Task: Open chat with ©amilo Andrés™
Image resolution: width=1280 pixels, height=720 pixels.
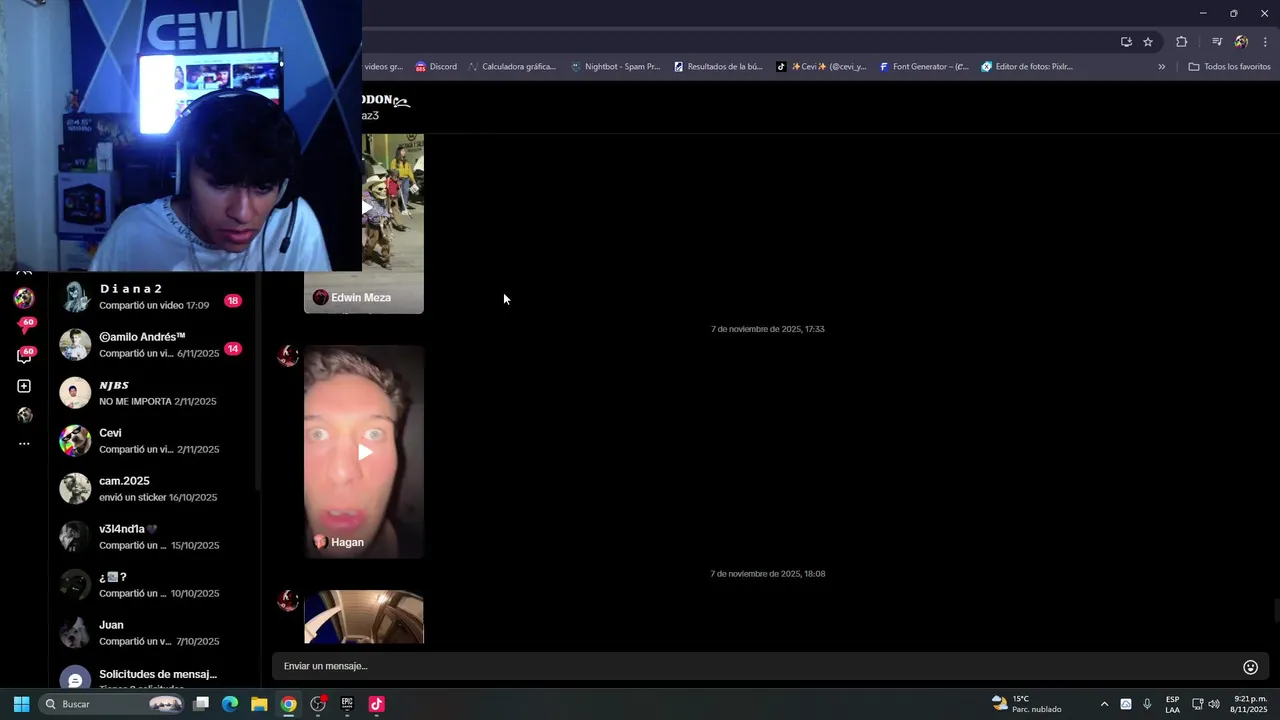Action: (154, 345)
